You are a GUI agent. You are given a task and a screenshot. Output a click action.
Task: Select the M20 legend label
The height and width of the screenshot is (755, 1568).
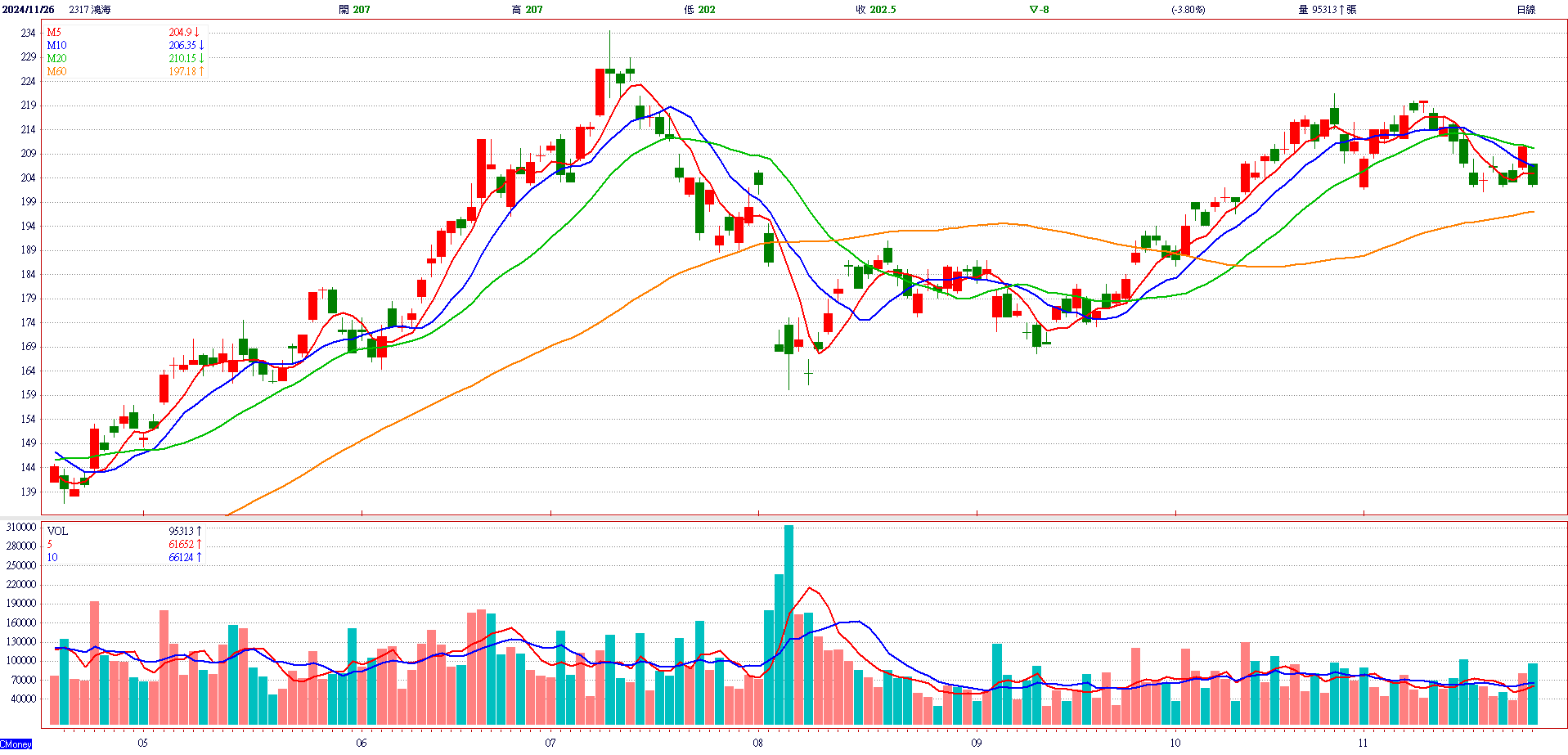56,59
